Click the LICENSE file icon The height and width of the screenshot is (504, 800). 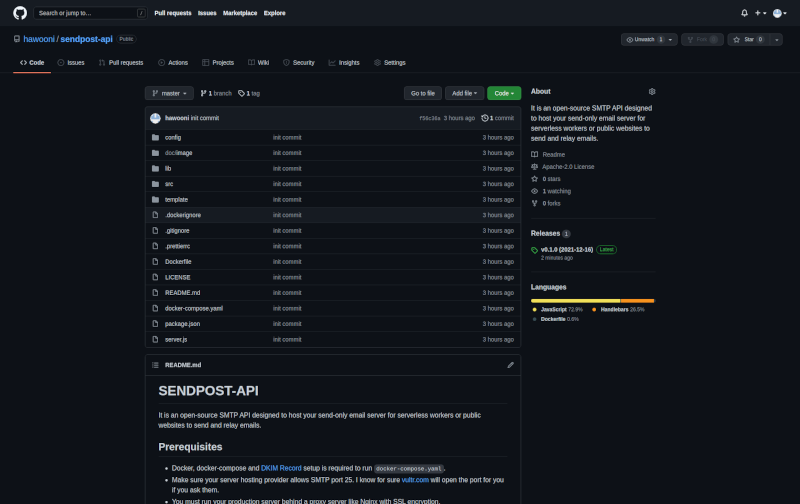155,278
